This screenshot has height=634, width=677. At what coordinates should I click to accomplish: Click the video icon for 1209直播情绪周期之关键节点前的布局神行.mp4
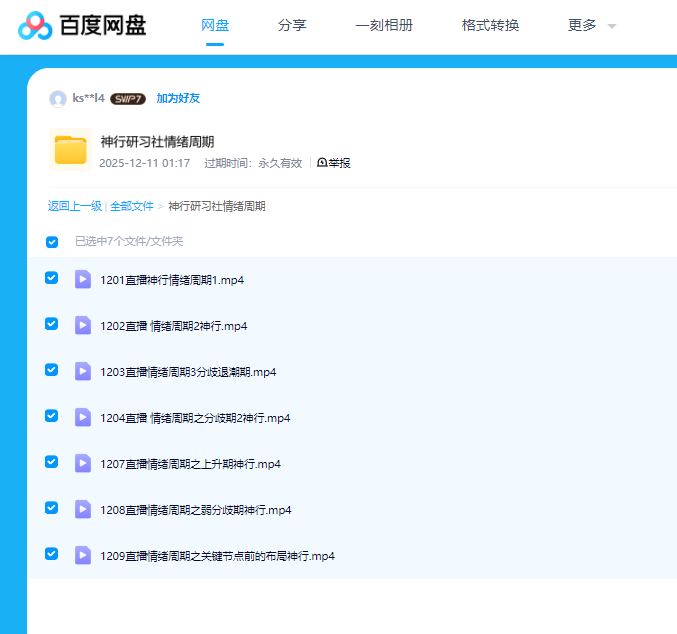pyautogui.click(x=83, y=555)
